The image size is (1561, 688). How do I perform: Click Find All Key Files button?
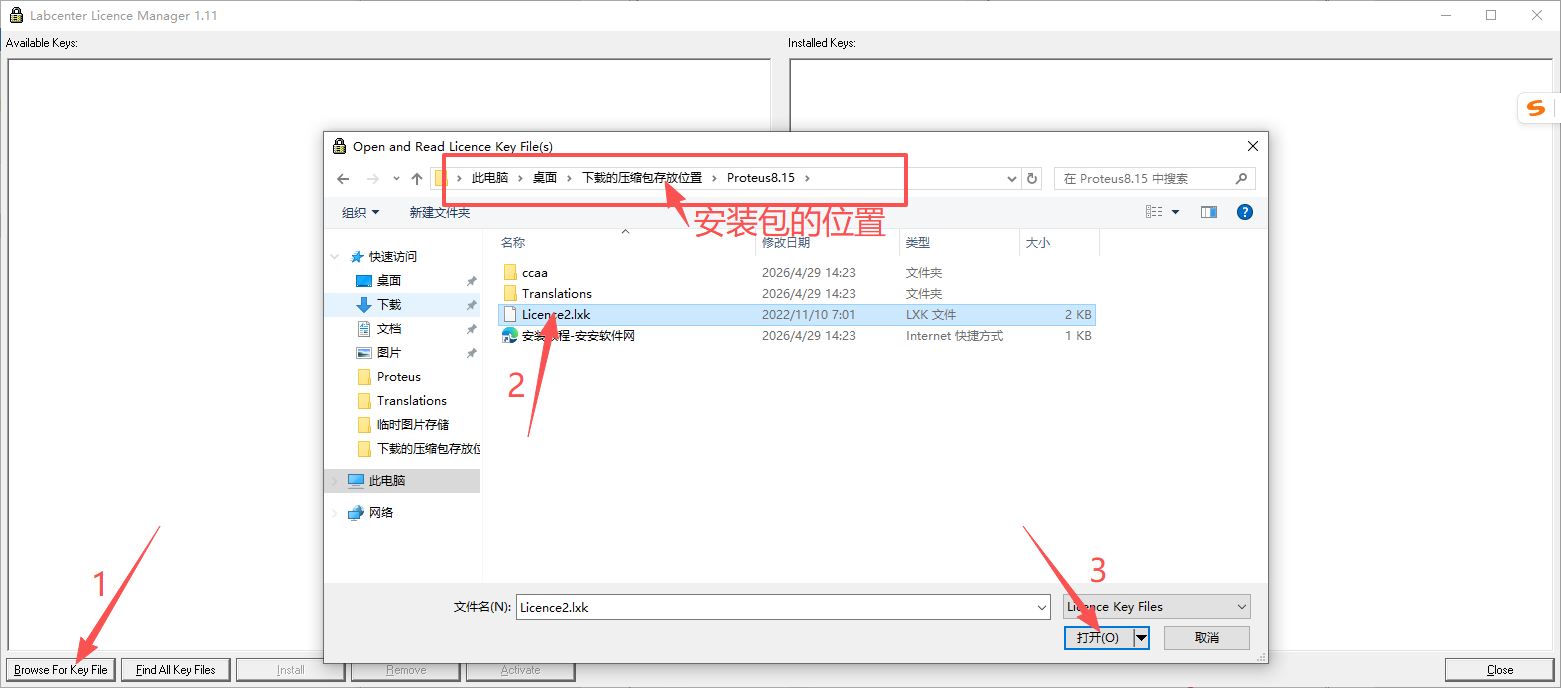tap(176, 669)
